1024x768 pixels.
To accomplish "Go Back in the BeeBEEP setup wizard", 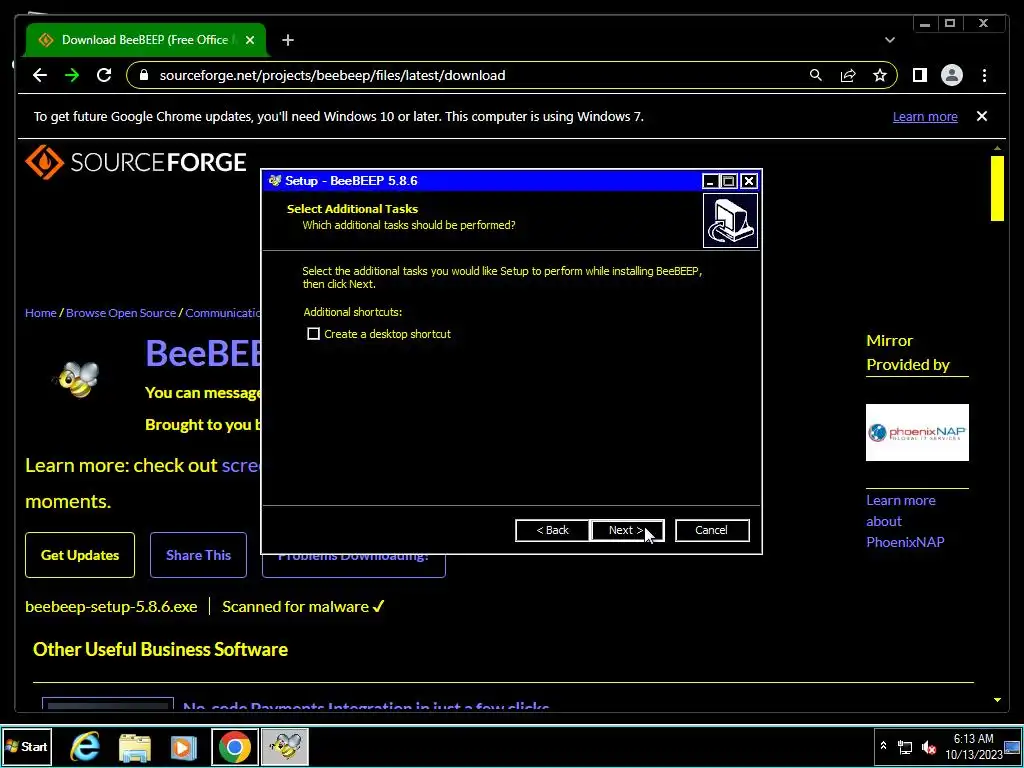I will coord(552,530).
